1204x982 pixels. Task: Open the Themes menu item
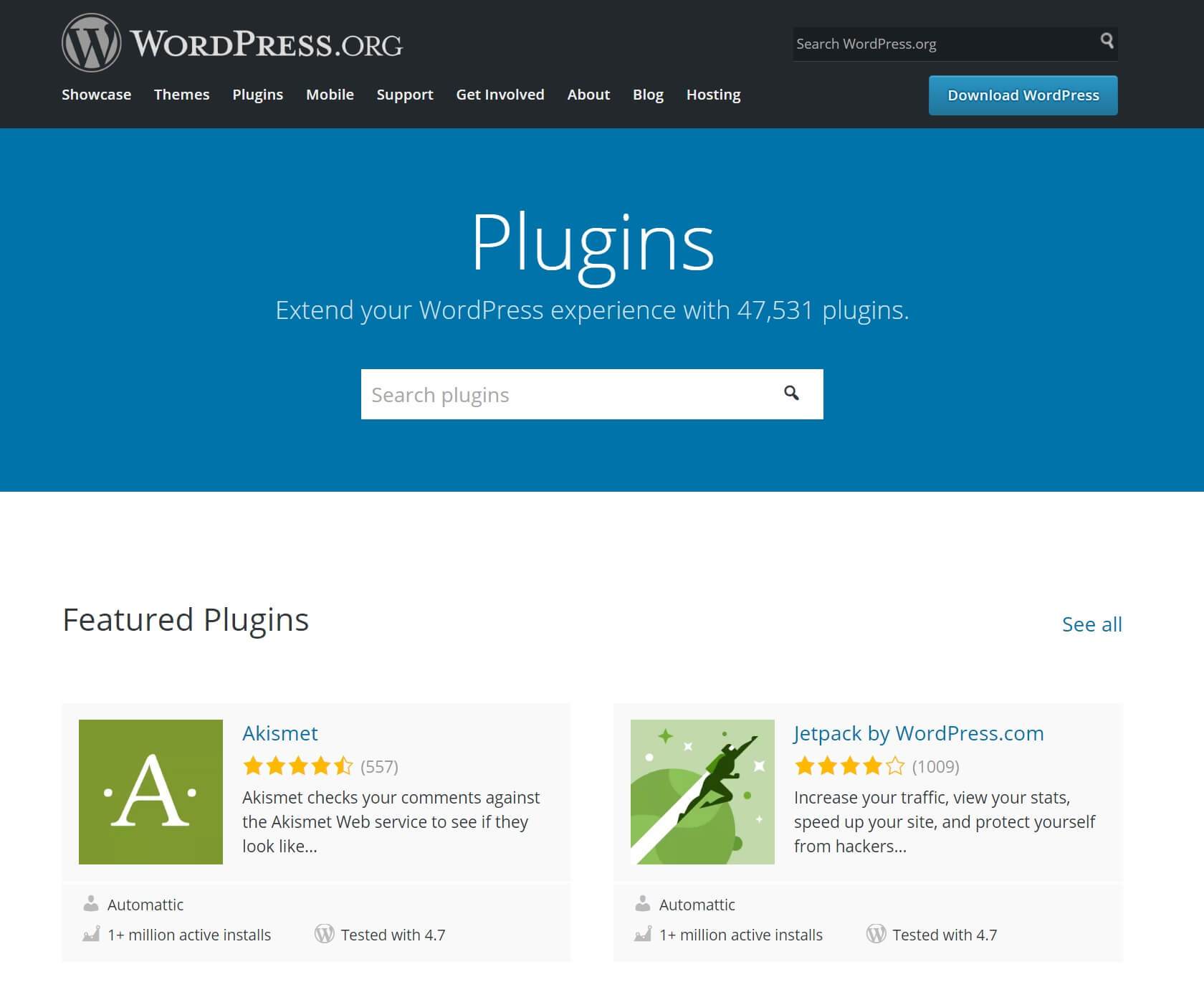pos(181,94)
